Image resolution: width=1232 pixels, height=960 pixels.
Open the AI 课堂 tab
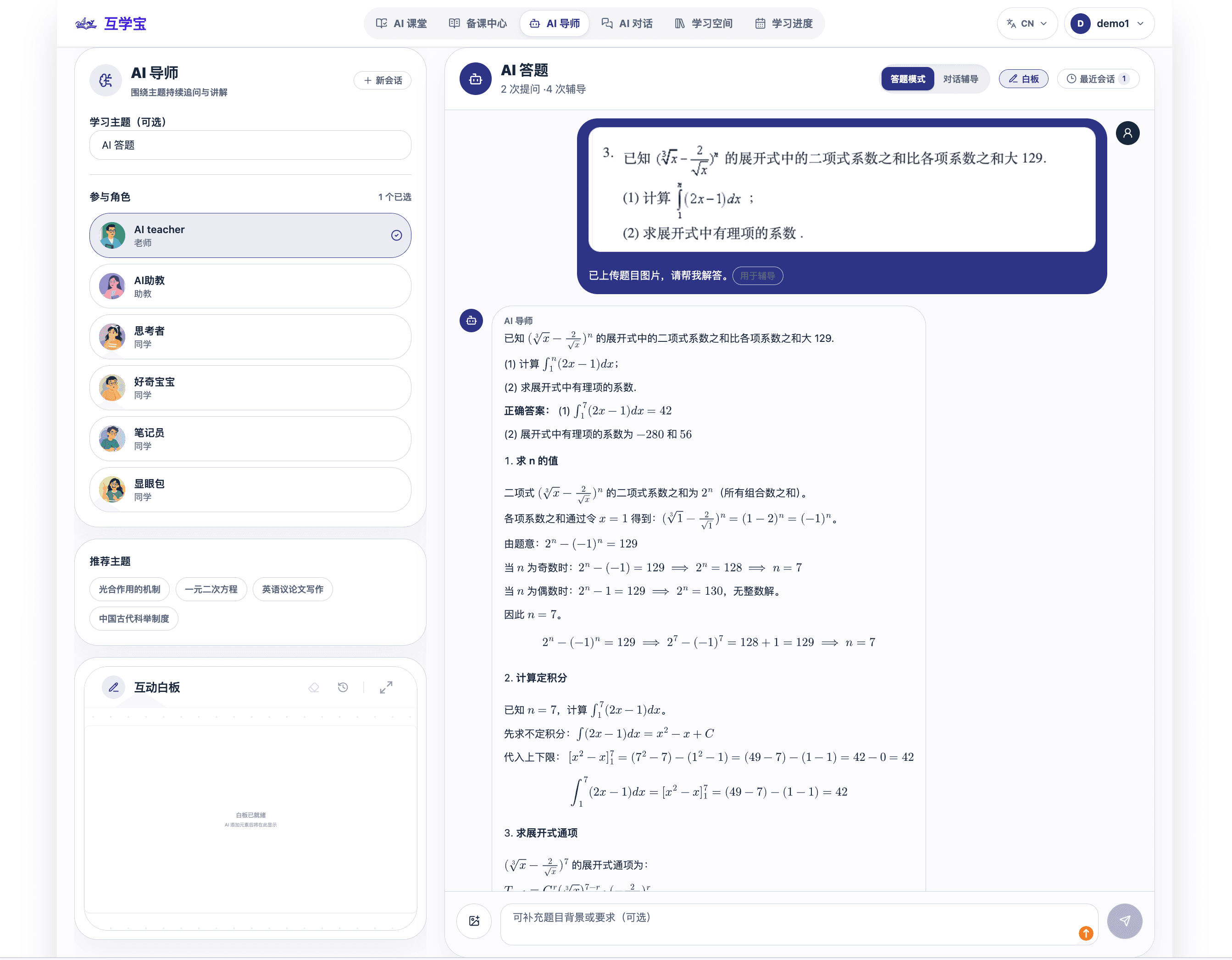click(401, 24)
